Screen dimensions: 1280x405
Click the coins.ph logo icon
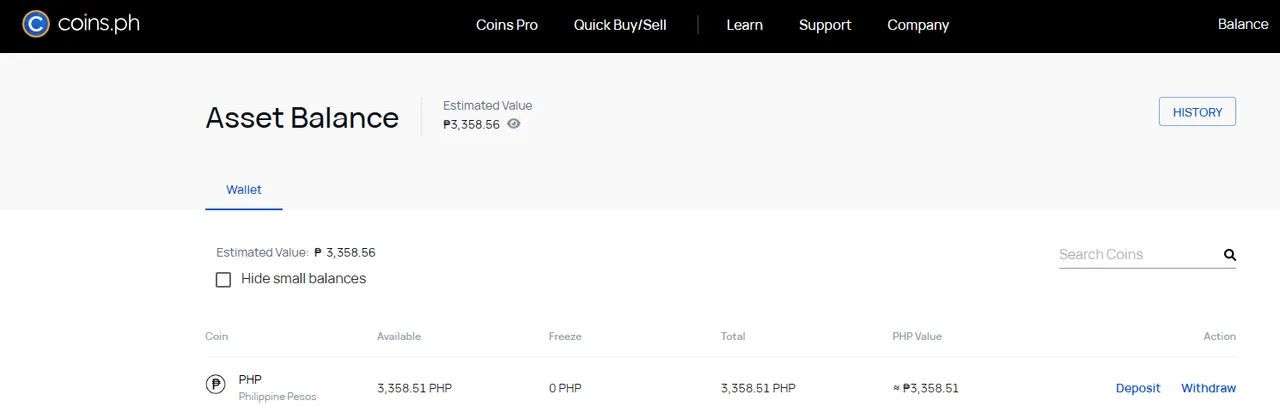tap(36, 24)
